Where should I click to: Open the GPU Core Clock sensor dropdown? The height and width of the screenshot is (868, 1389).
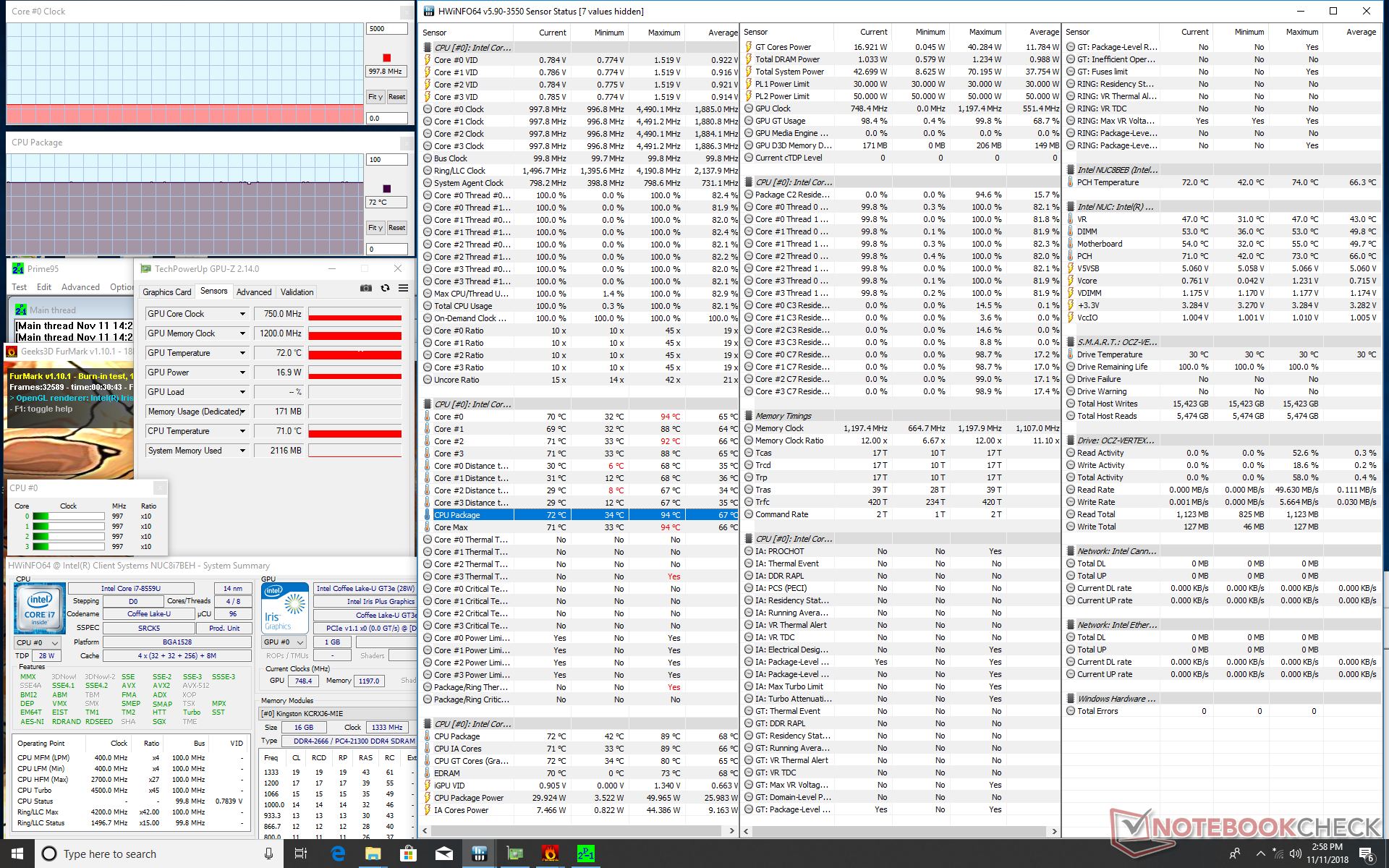click(x=242, y=314)
